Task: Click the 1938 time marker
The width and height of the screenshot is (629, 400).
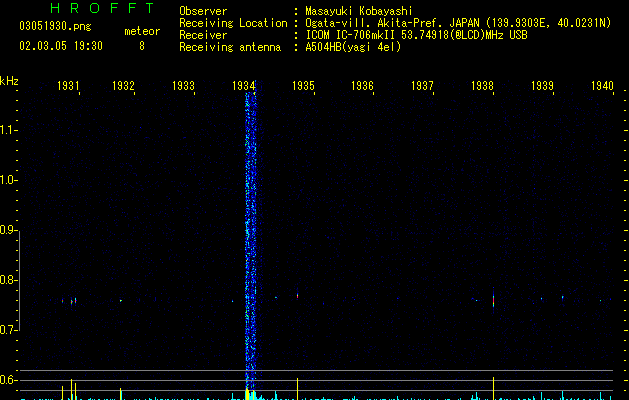Action: pos(482,85)
